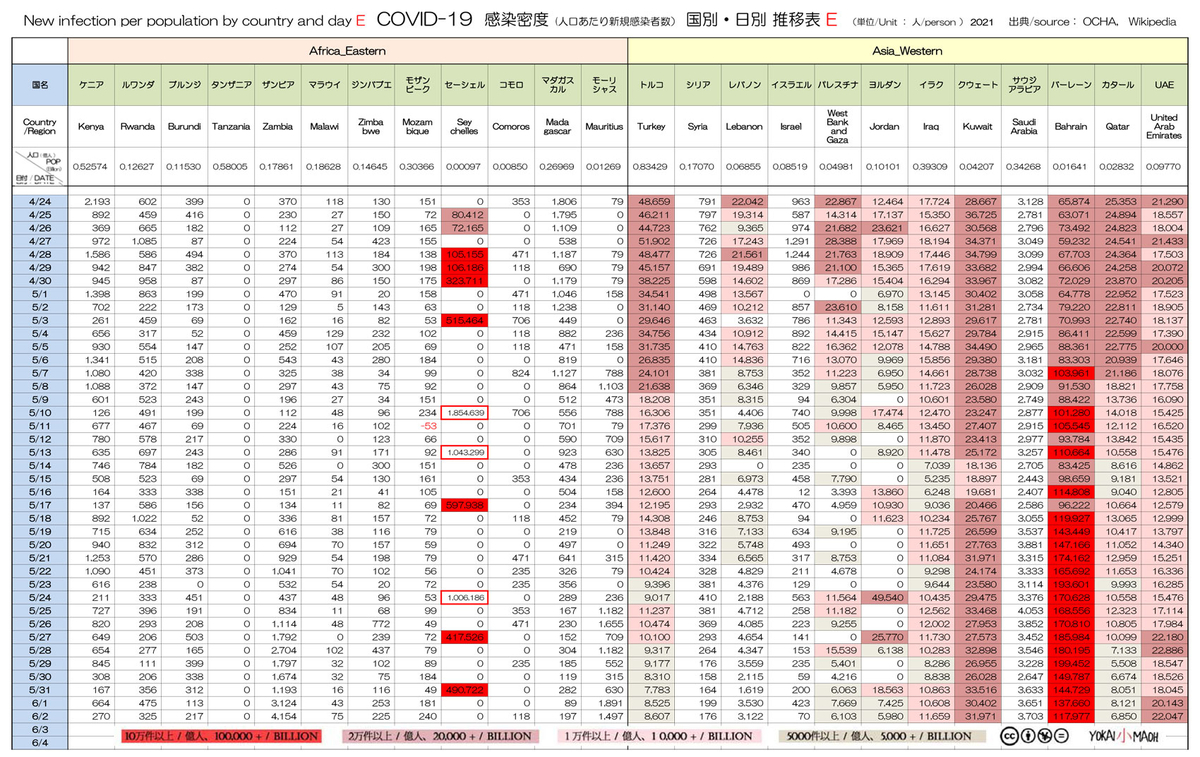The image size is (1200, 757).
Task: Click Seychelles value 1,006,186 on 5/24
Action: pos(464,597)
